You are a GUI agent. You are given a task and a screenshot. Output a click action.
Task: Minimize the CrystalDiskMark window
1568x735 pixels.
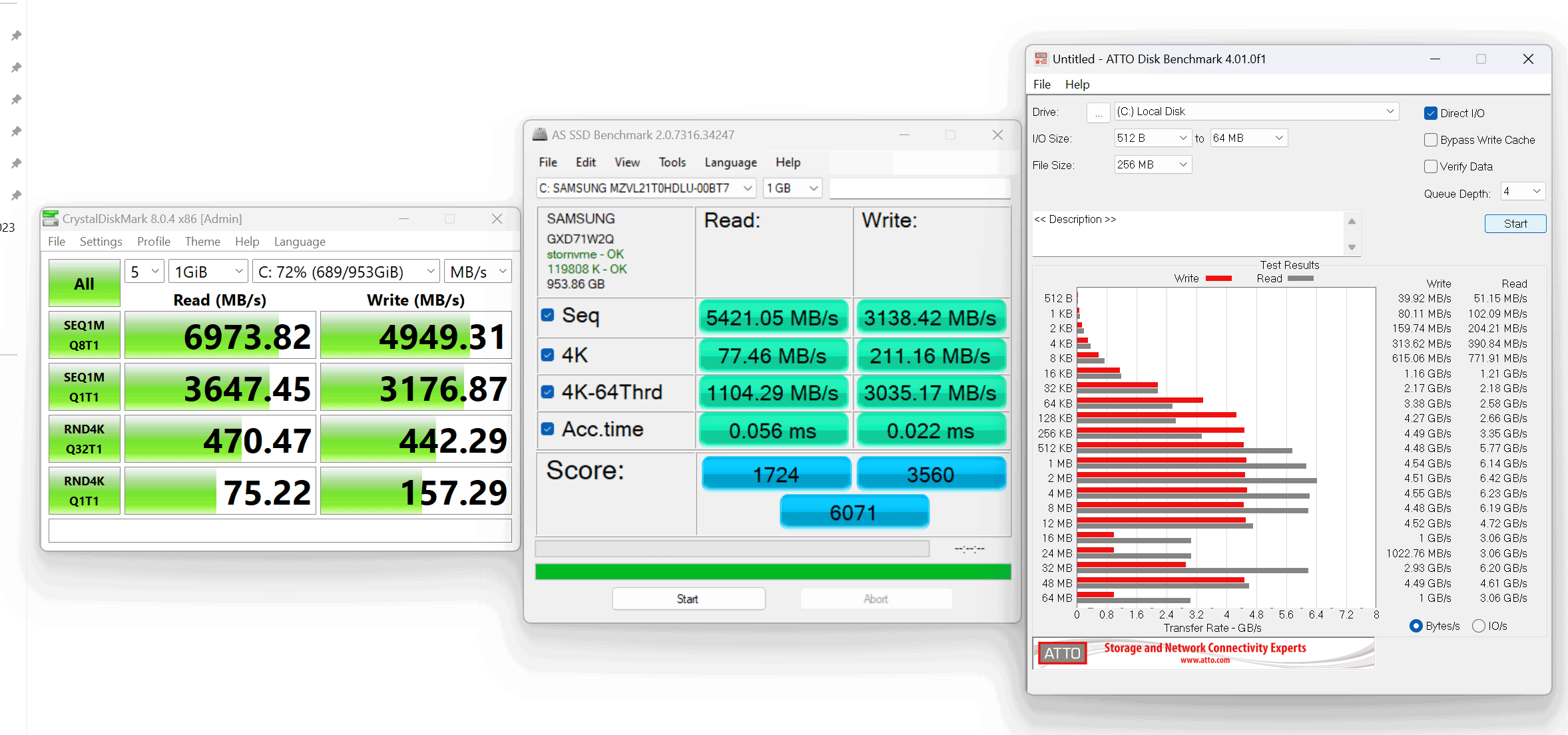click(x=403, y=218)
